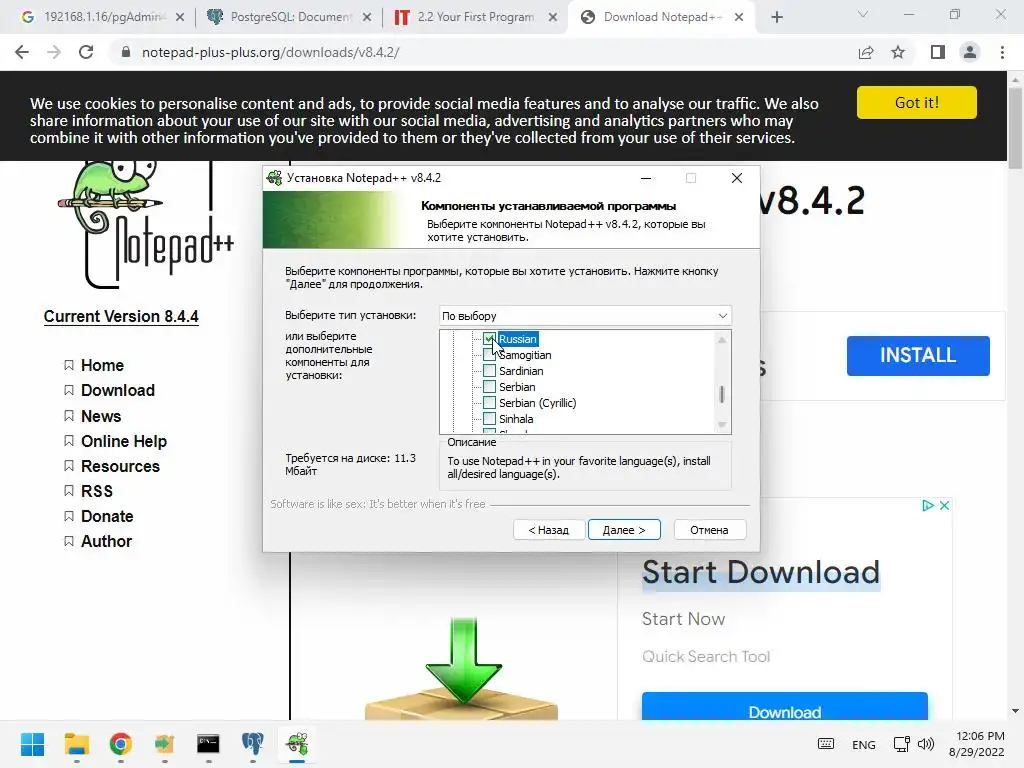The height and width of the screenshot is (768, 1024).
Task: Click the touch keyboard tray icon
Action: coord(825,744)
